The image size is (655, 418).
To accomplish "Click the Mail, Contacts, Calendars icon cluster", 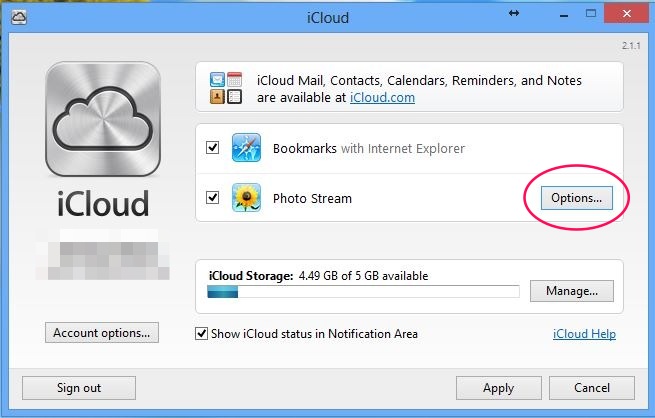I will [226, 88].
